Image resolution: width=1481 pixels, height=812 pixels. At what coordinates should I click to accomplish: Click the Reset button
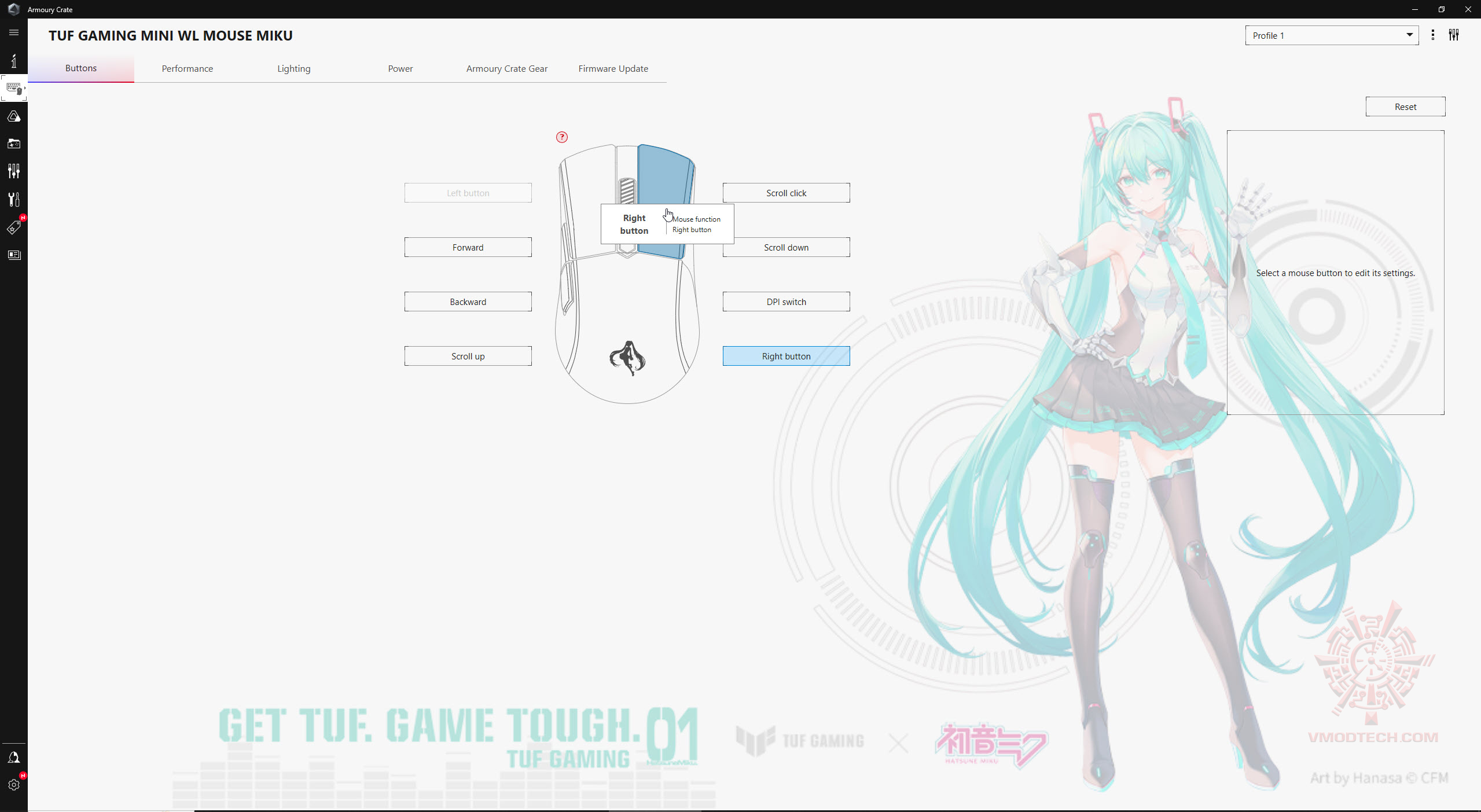pos(1405,106)
